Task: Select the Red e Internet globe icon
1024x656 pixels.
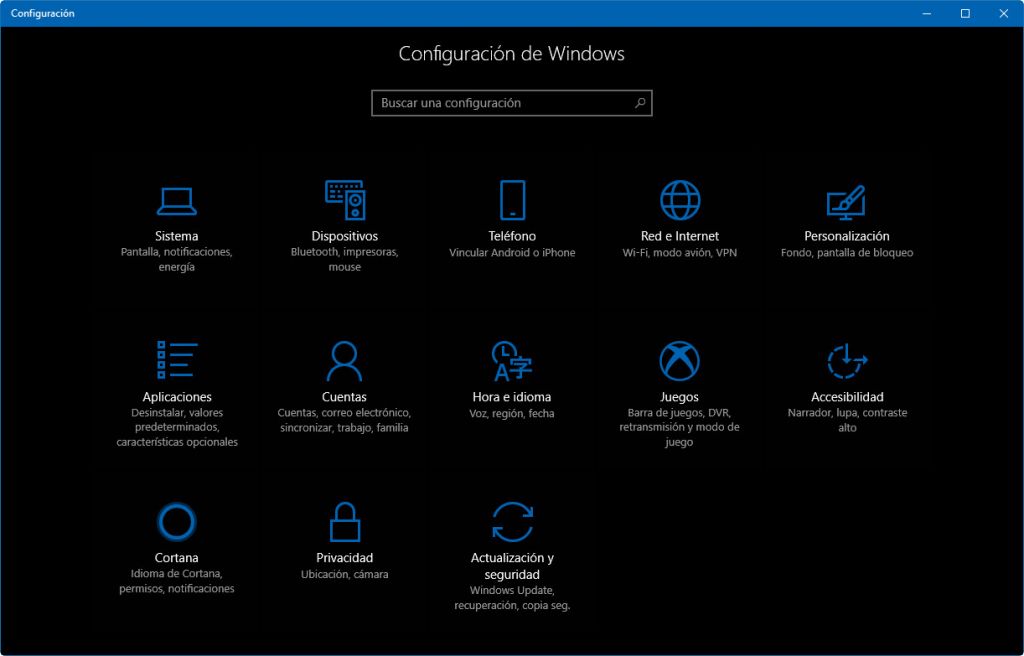Action: [x=680, y=200]
